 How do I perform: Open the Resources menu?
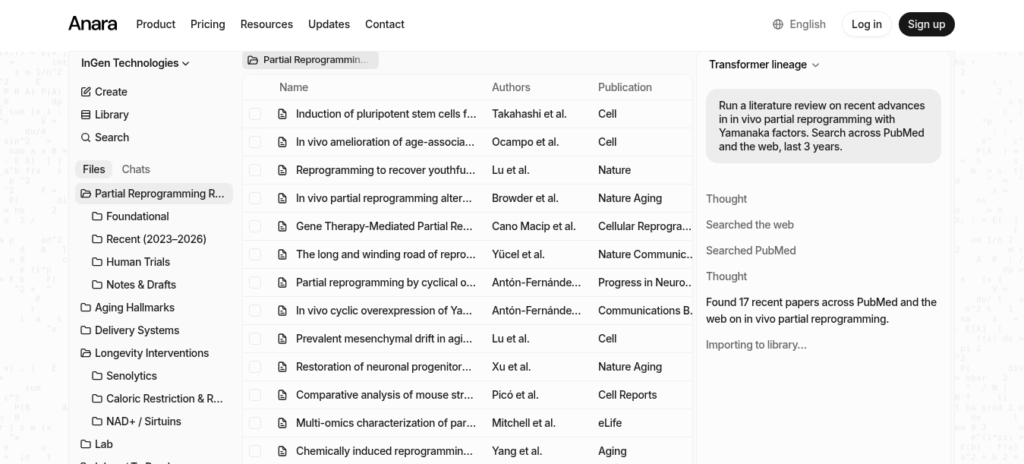[266, 24]
